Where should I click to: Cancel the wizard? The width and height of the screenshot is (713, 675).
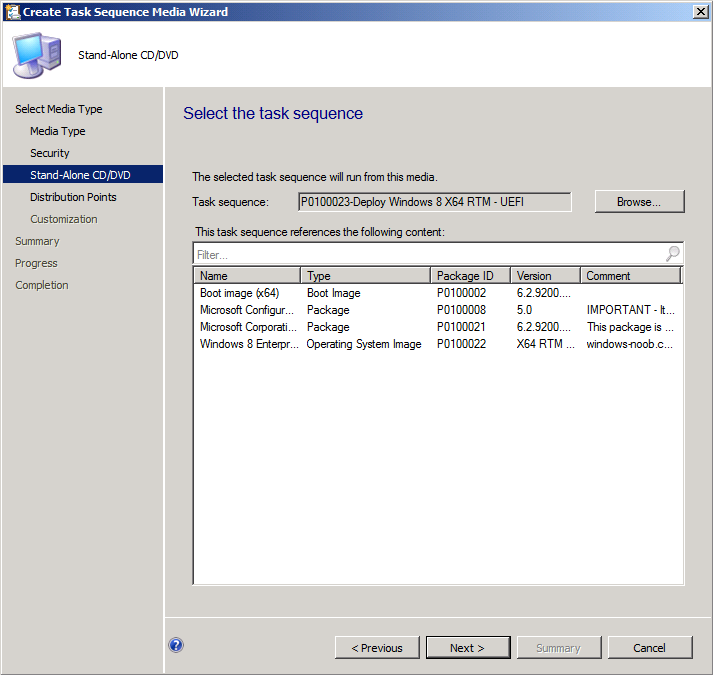(650, 647)
